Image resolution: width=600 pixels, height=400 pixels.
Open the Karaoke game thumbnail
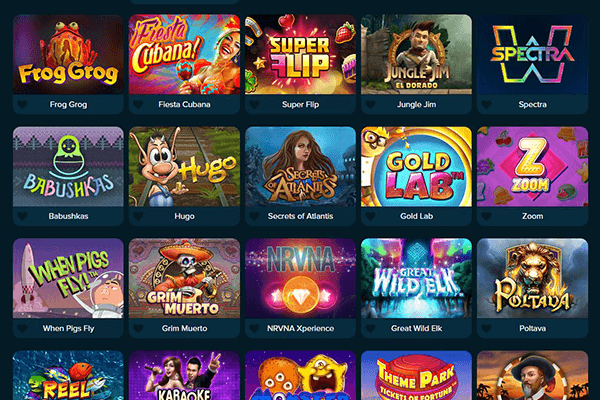tap(184, 375)
